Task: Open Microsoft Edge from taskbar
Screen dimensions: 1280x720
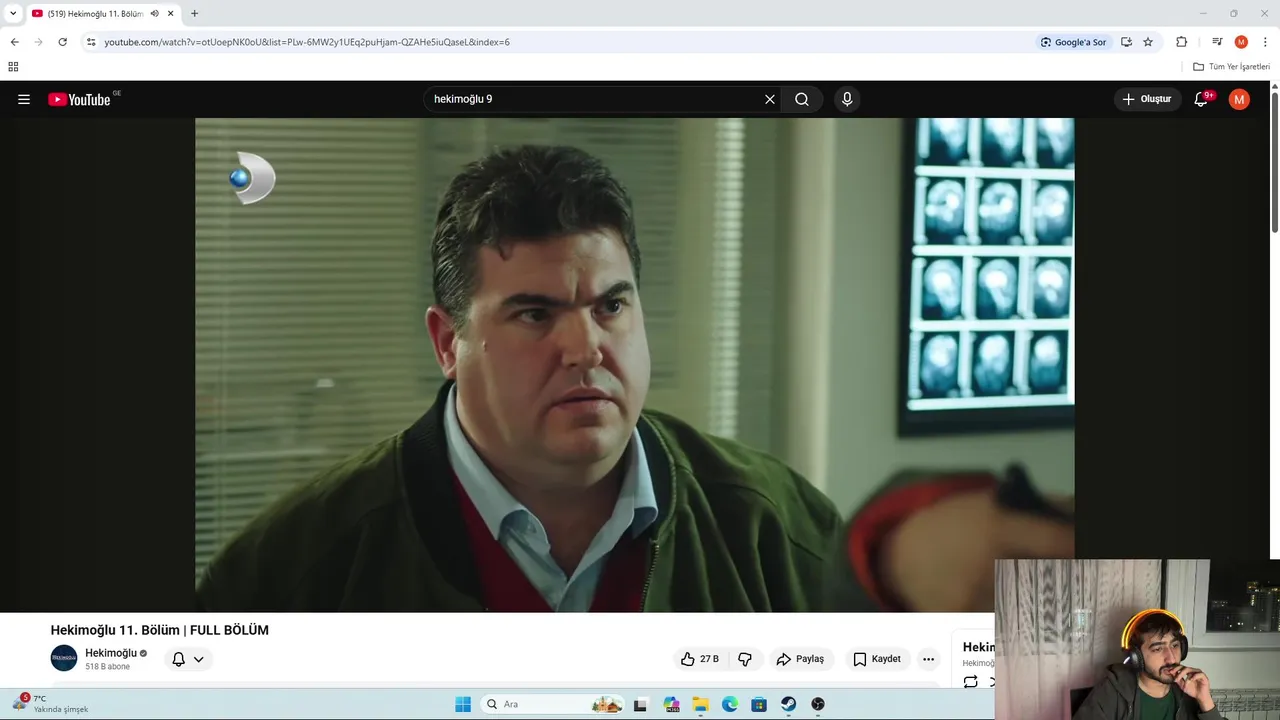Action: coord(730,704)
